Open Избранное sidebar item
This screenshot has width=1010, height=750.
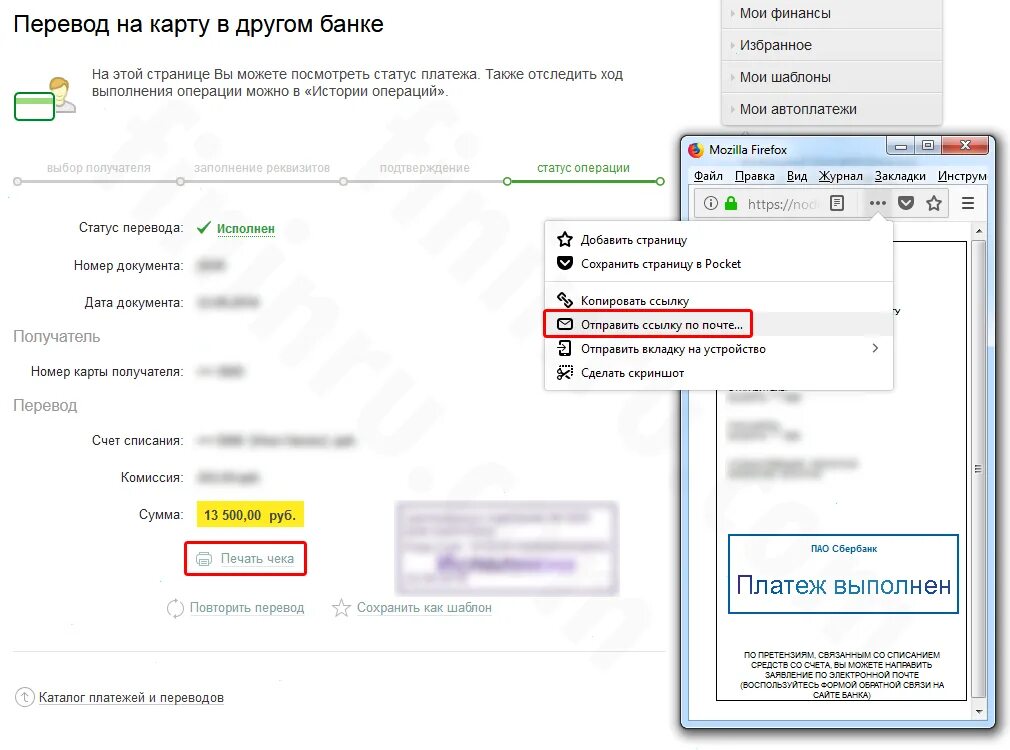tap(832, 45)
